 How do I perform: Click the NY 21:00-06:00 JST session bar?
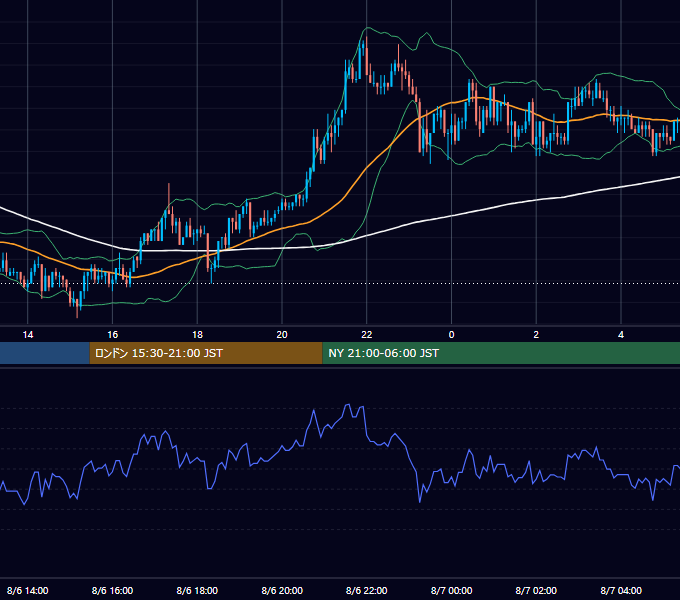(x=501, y=353)
